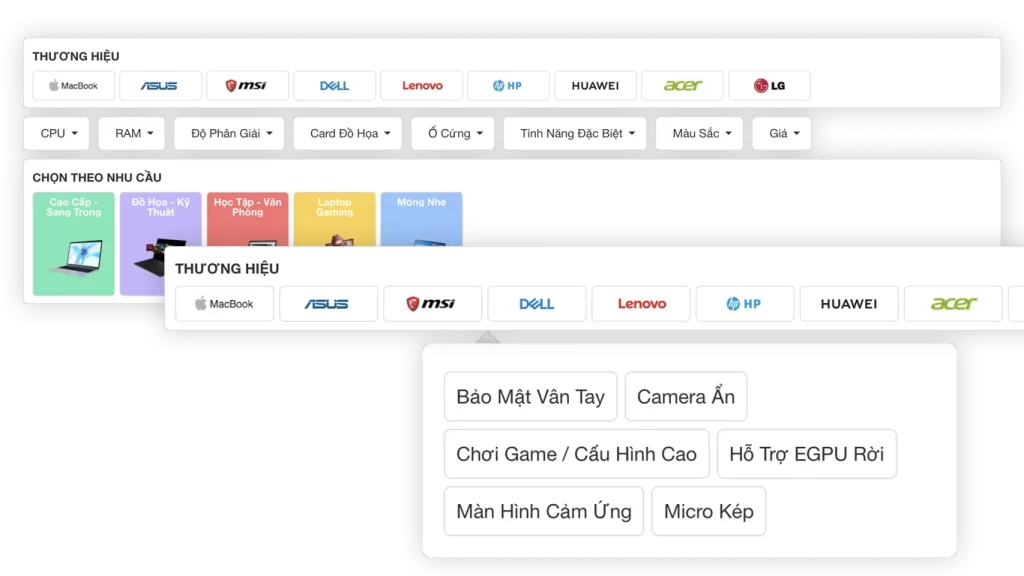
Task: Select the larger Dell brand logo
Action: pos(537,304)
